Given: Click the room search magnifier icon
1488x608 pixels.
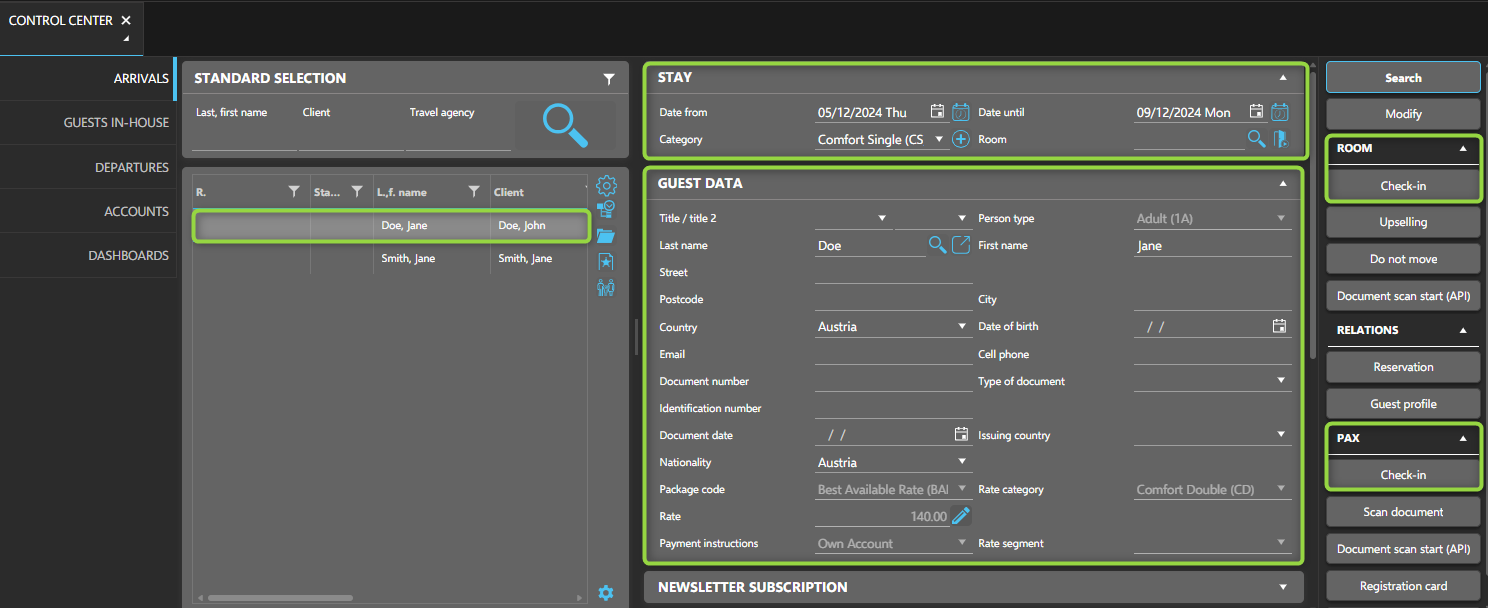Looking at the screenshot, I should tap(1256, 140).
